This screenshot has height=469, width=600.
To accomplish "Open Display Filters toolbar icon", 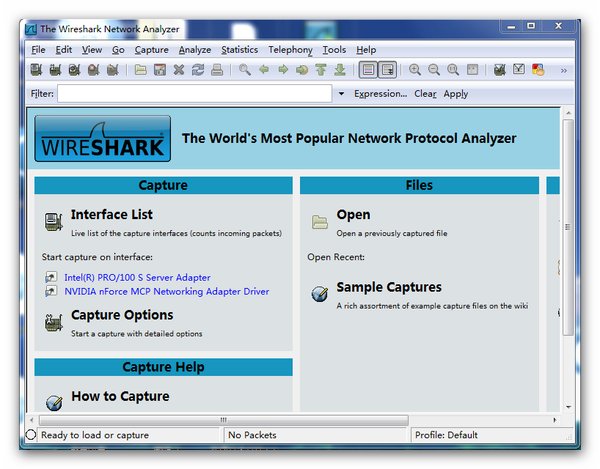I will 519,69.
